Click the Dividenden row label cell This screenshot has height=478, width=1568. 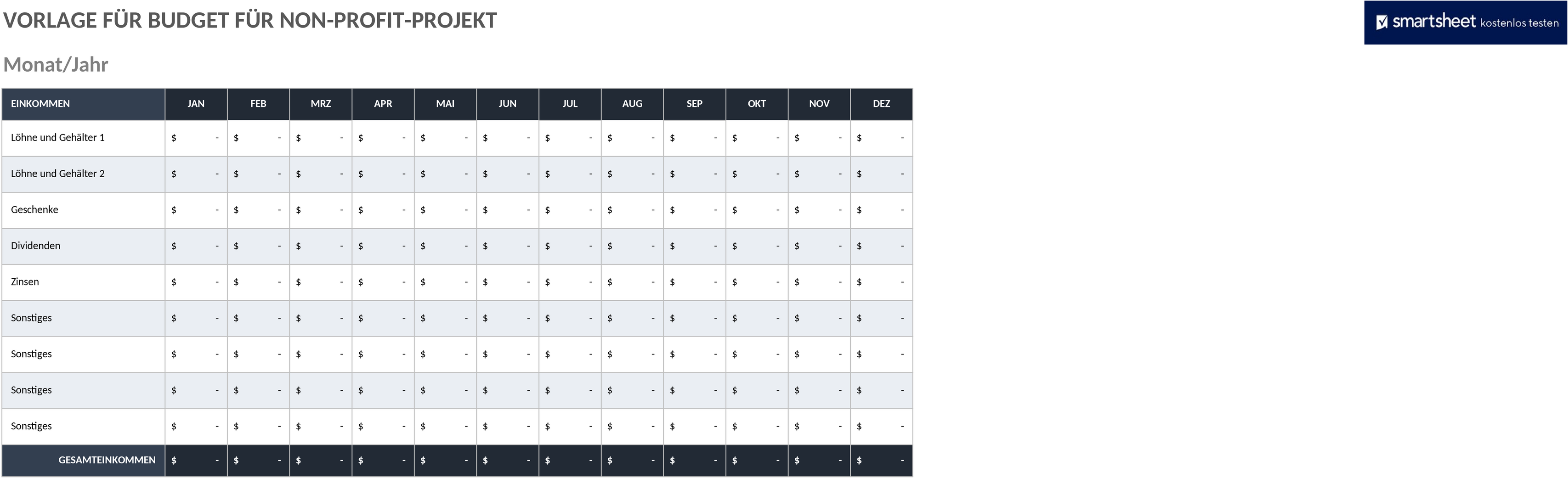[x=84, y=246]
